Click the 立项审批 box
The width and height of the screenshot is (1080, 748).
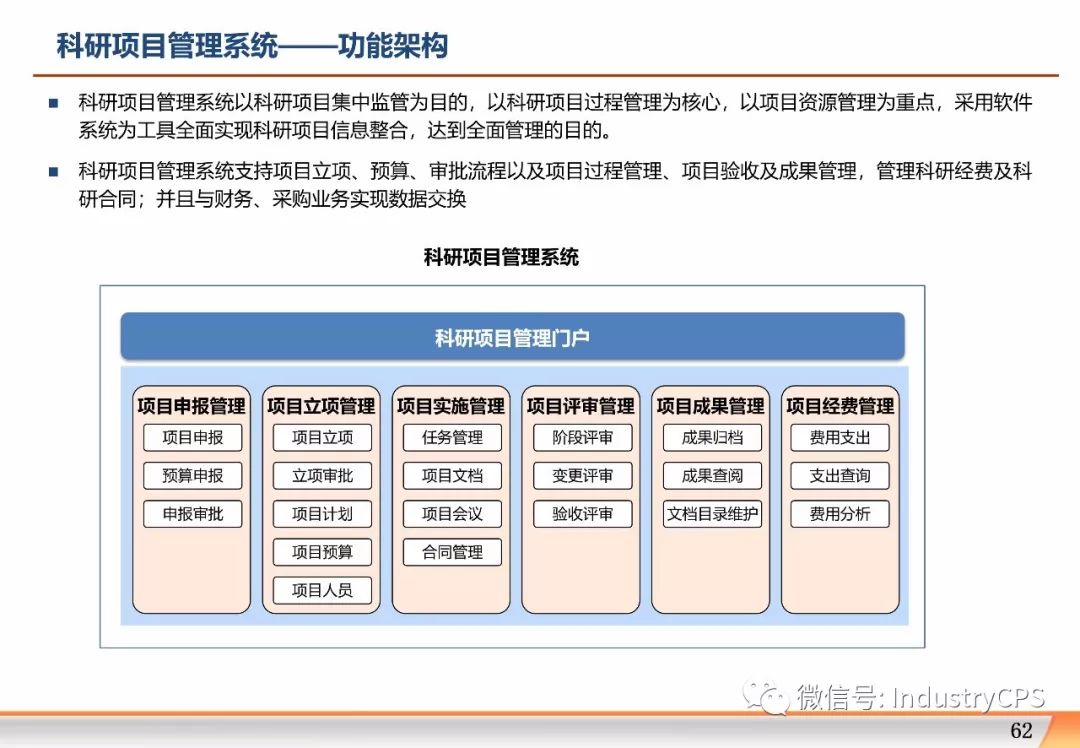pos(322,476)
